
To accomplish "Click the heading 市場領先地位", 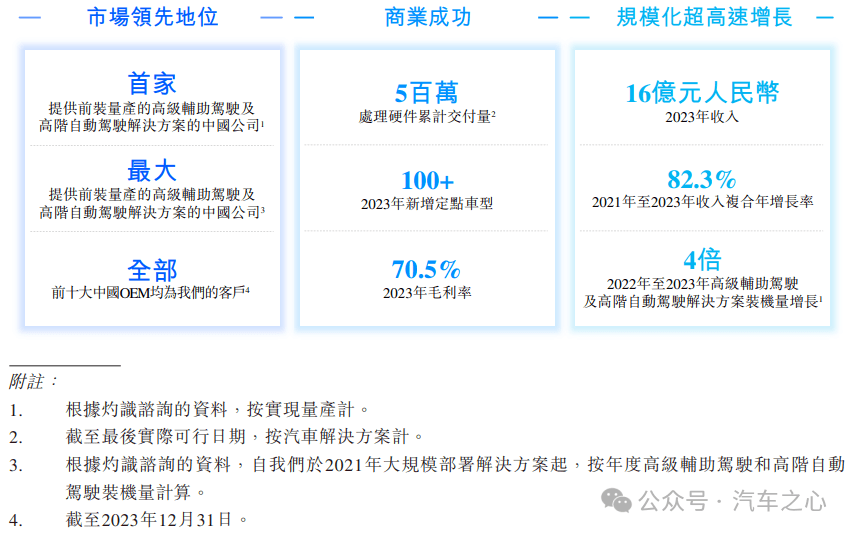I will pos(152,17).
